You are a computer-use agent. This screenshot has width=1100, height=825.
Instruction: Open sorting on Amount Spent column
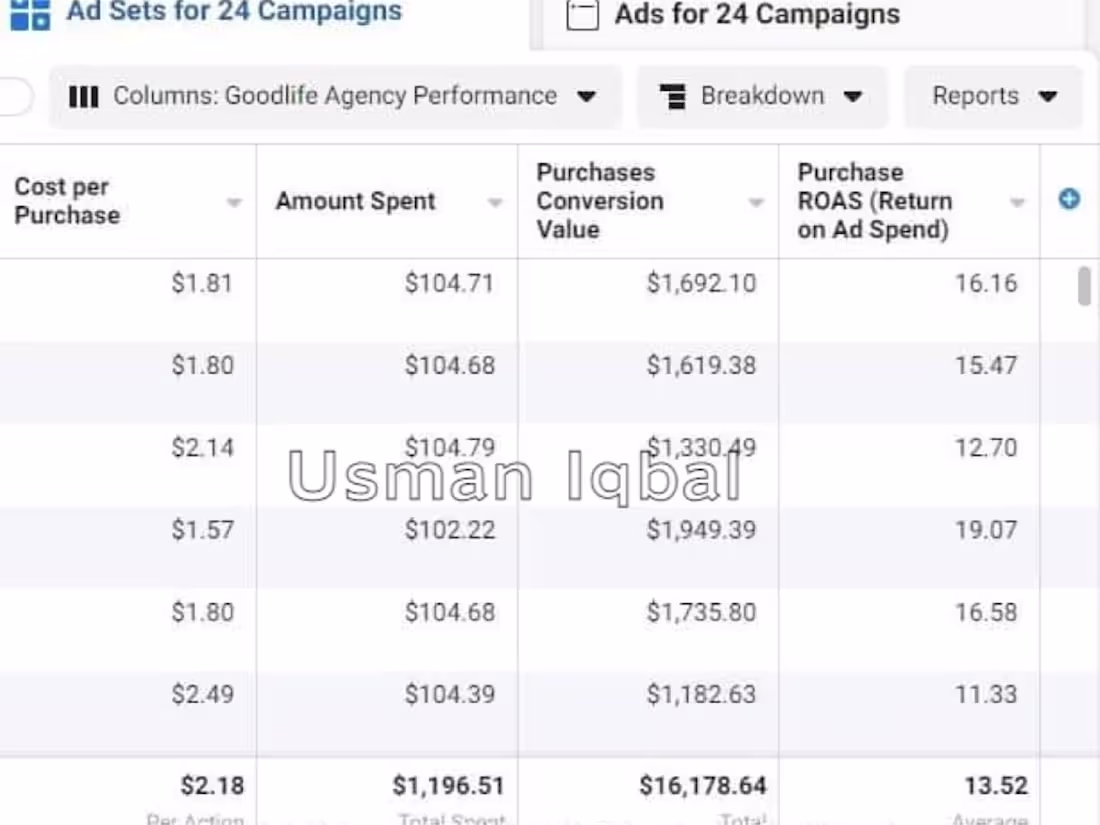(x=495, y=202)
